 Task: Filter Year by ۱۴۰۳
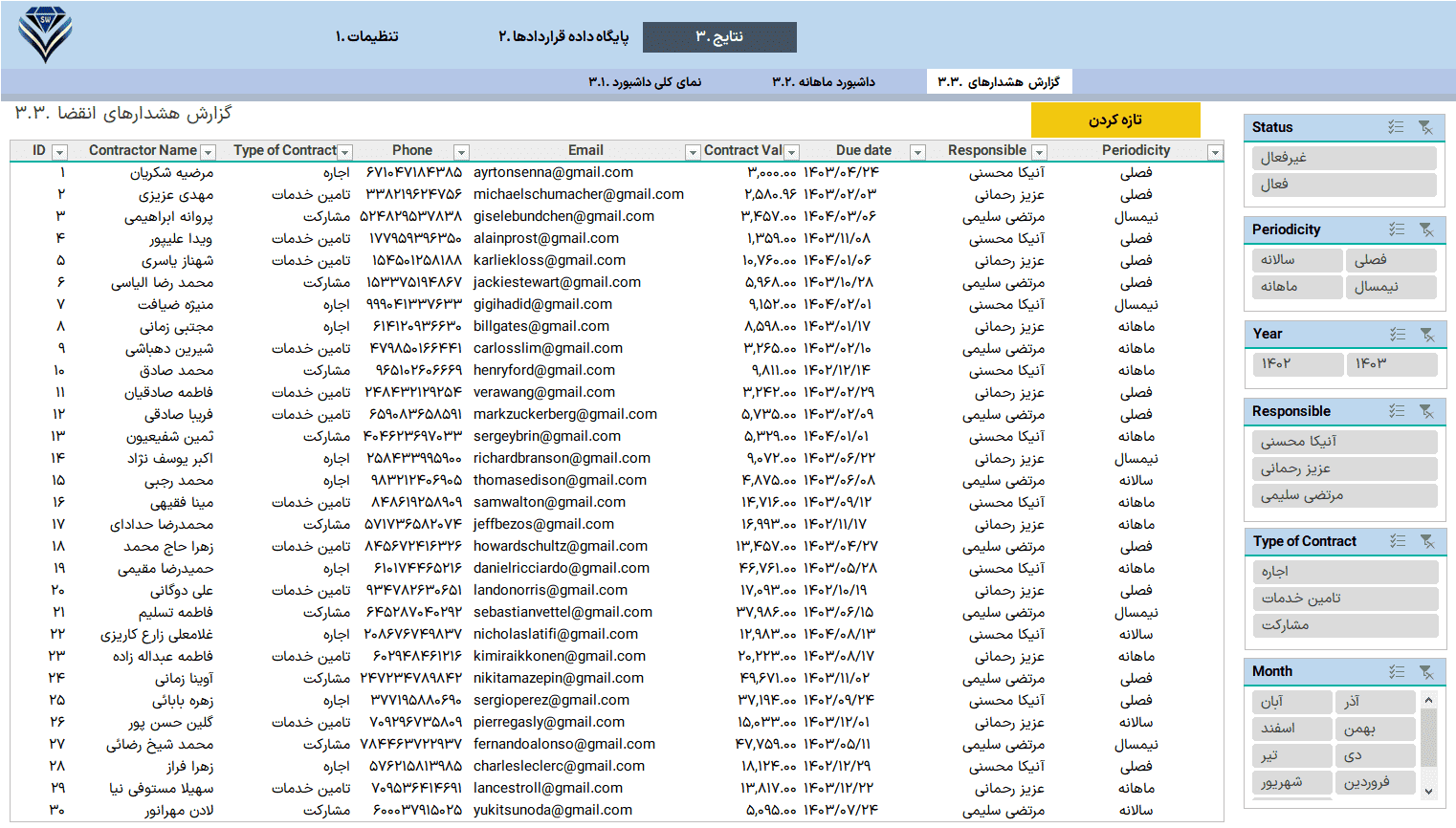click(1391, 363)
